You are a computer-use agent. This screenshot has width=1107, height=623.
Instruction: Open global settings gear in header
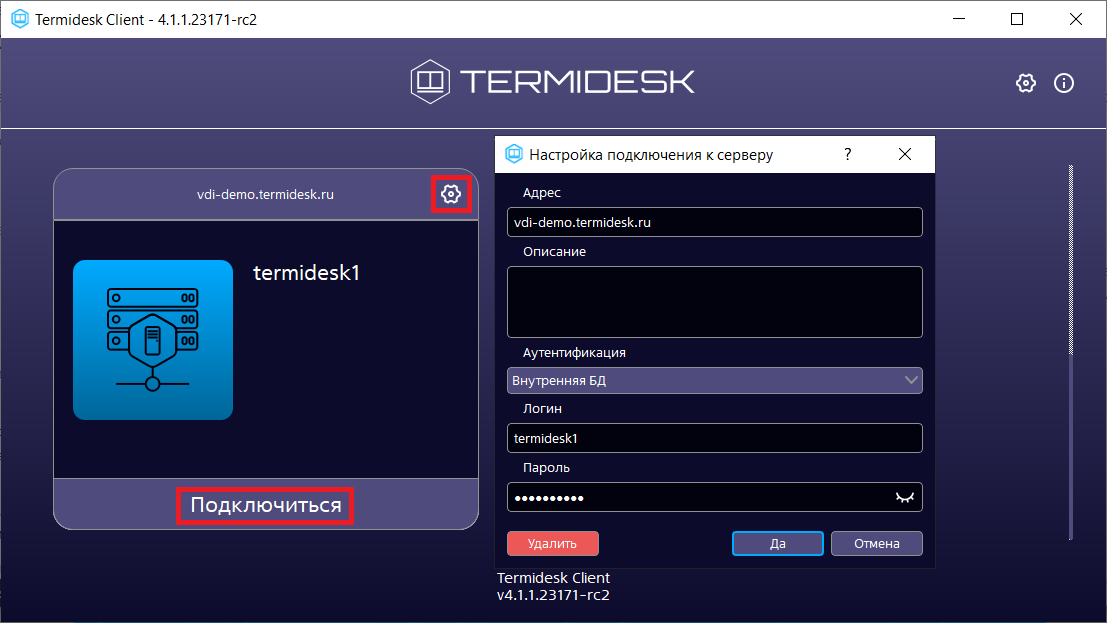point(1025,83)
